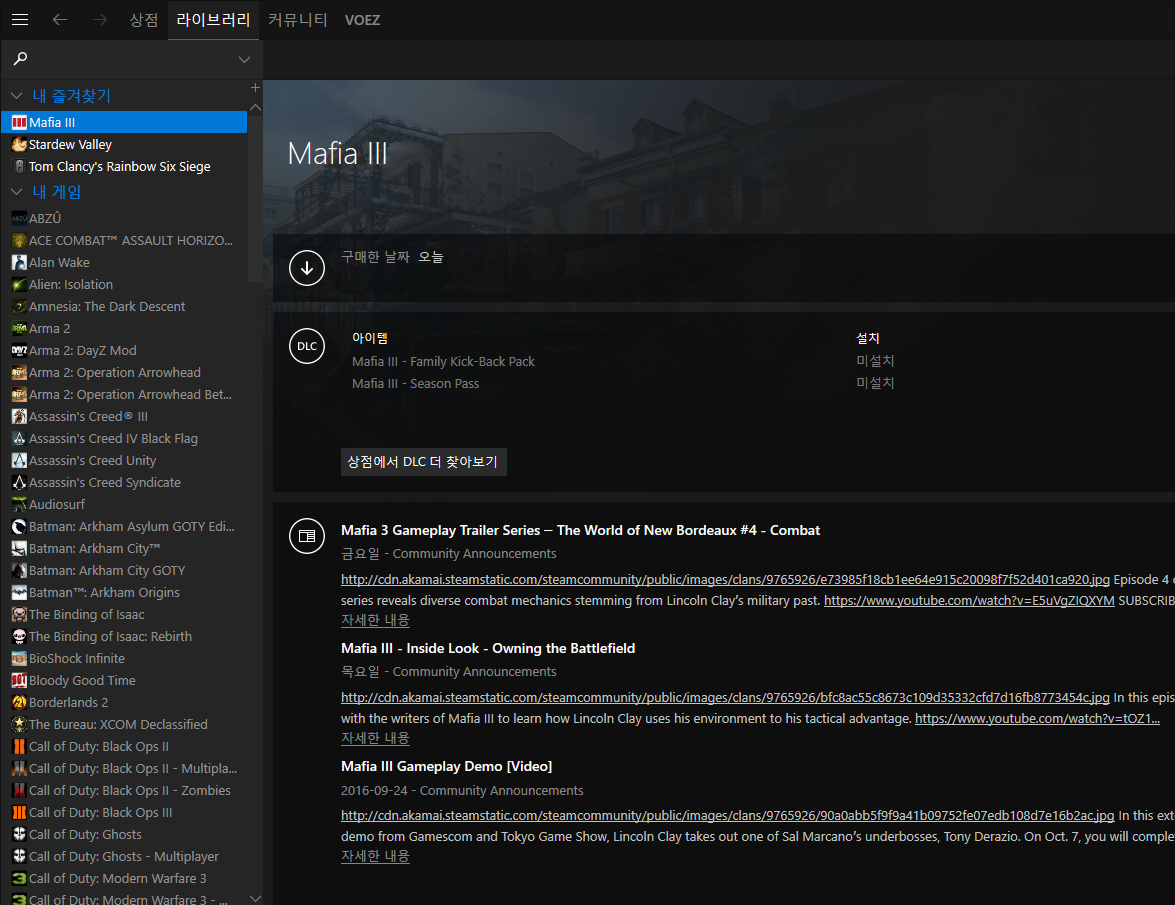Image resolution: width=1175 pixels, height=905 pixels.
Task: Open the Inside Look Owning the Battlefield headline
Action: [488, 649]
